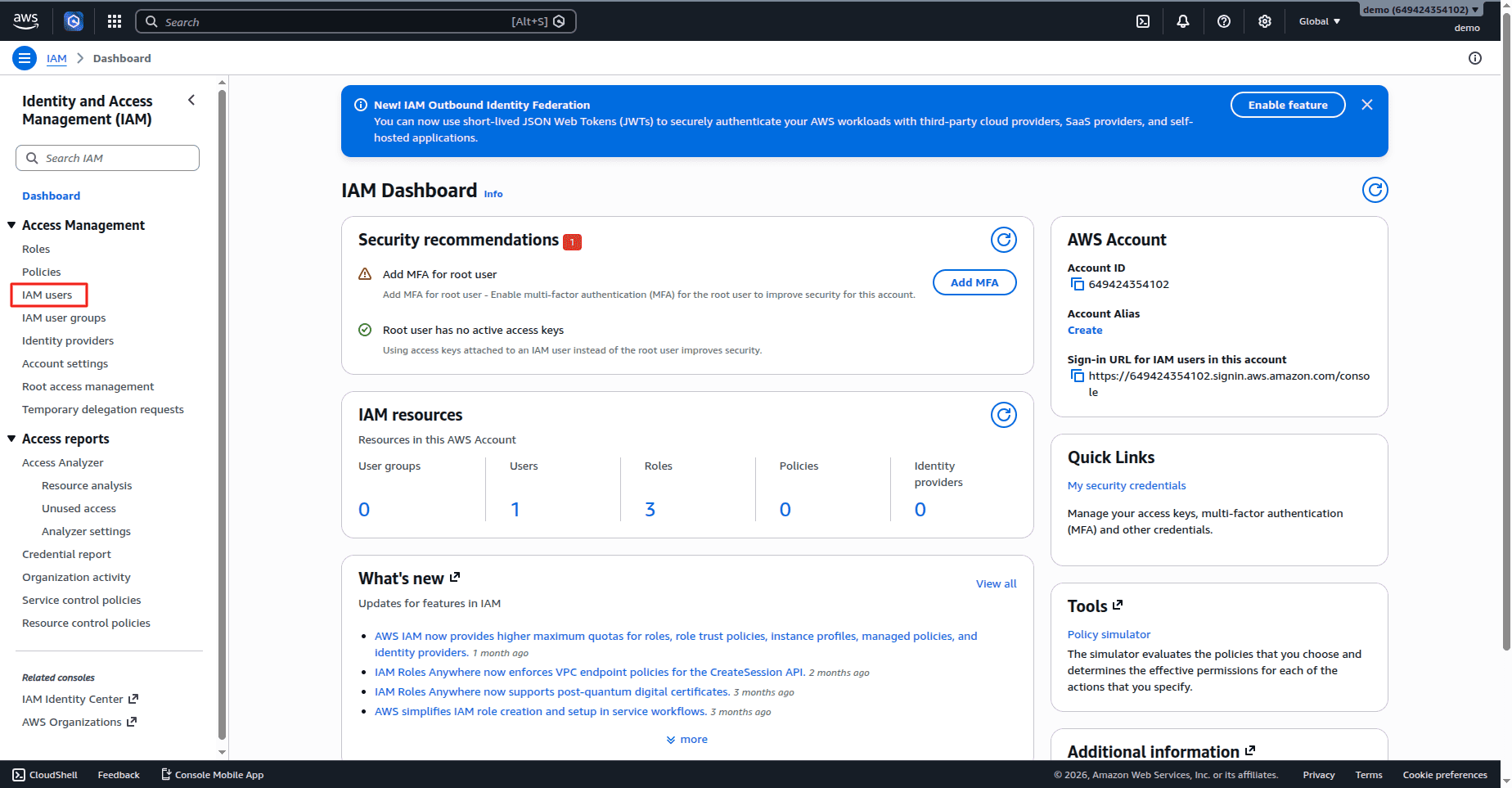Copy the sign-in URL
Screen dimensions: 1512x788
(1077, 376)
